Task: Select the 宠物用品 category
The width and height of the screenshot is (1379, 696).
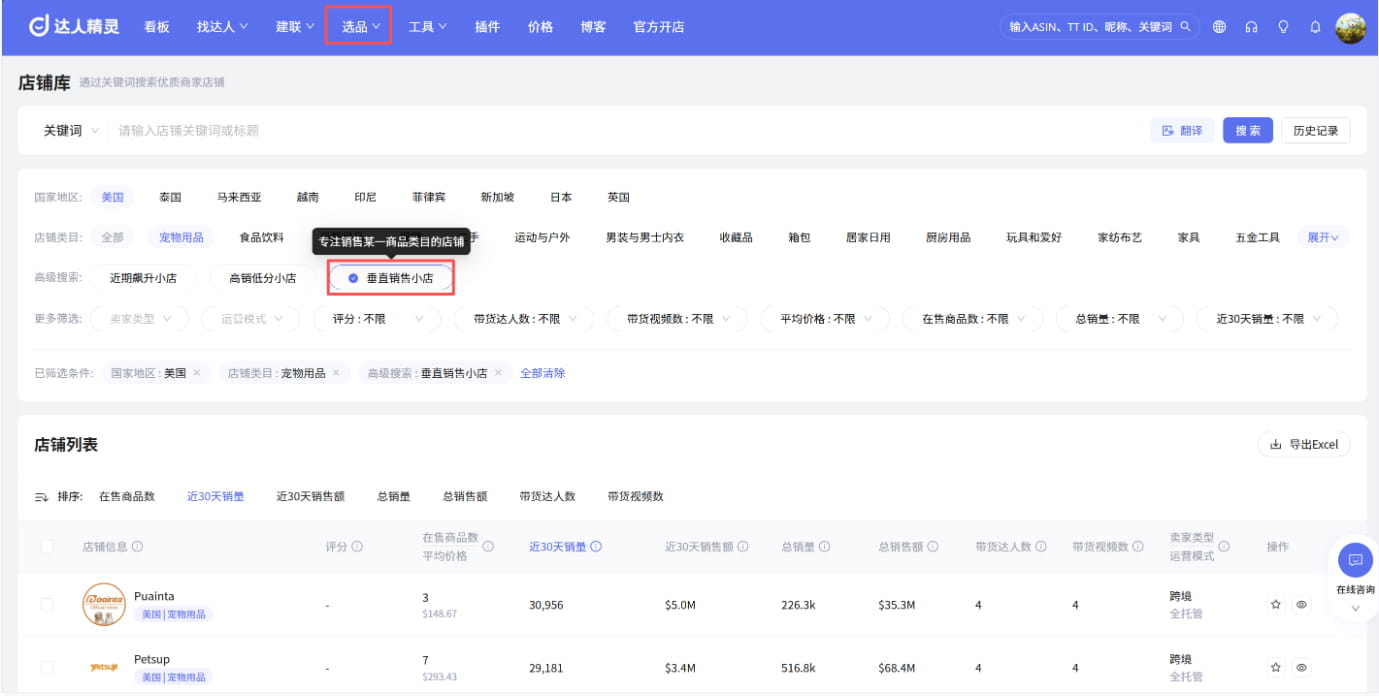Action: pos(181,237)
